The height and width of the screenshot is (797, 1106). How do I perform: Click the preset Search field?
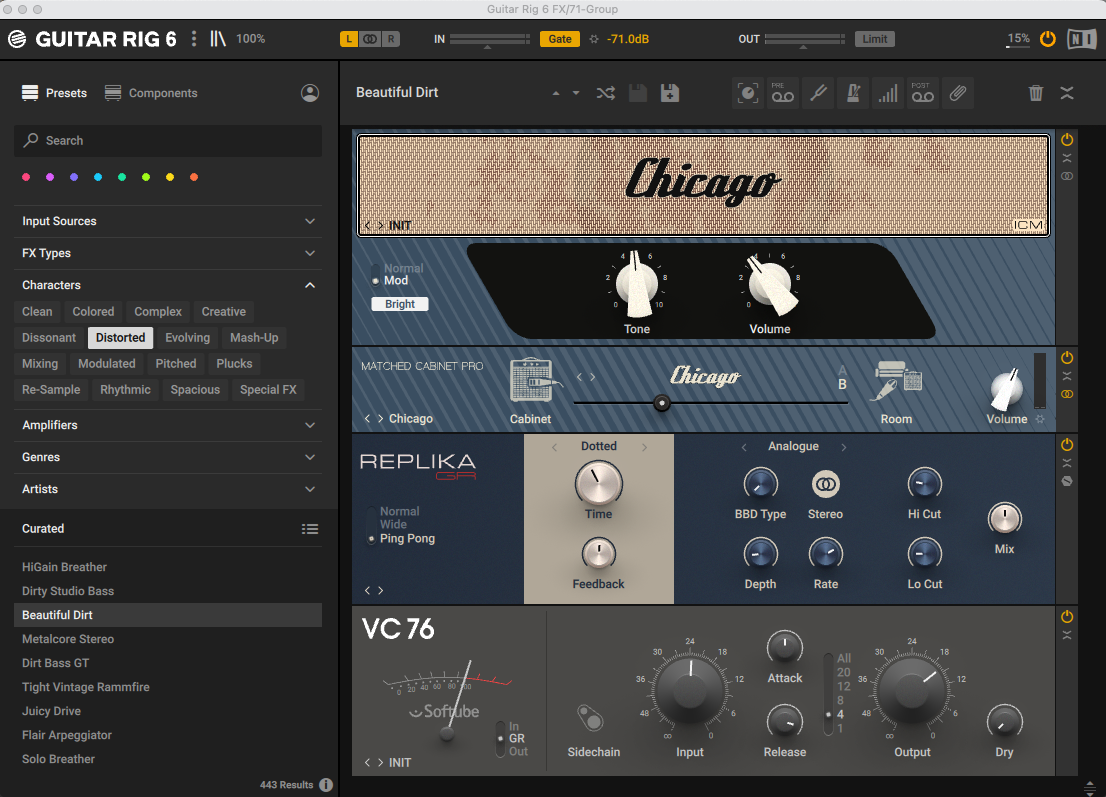pos(168,141)
